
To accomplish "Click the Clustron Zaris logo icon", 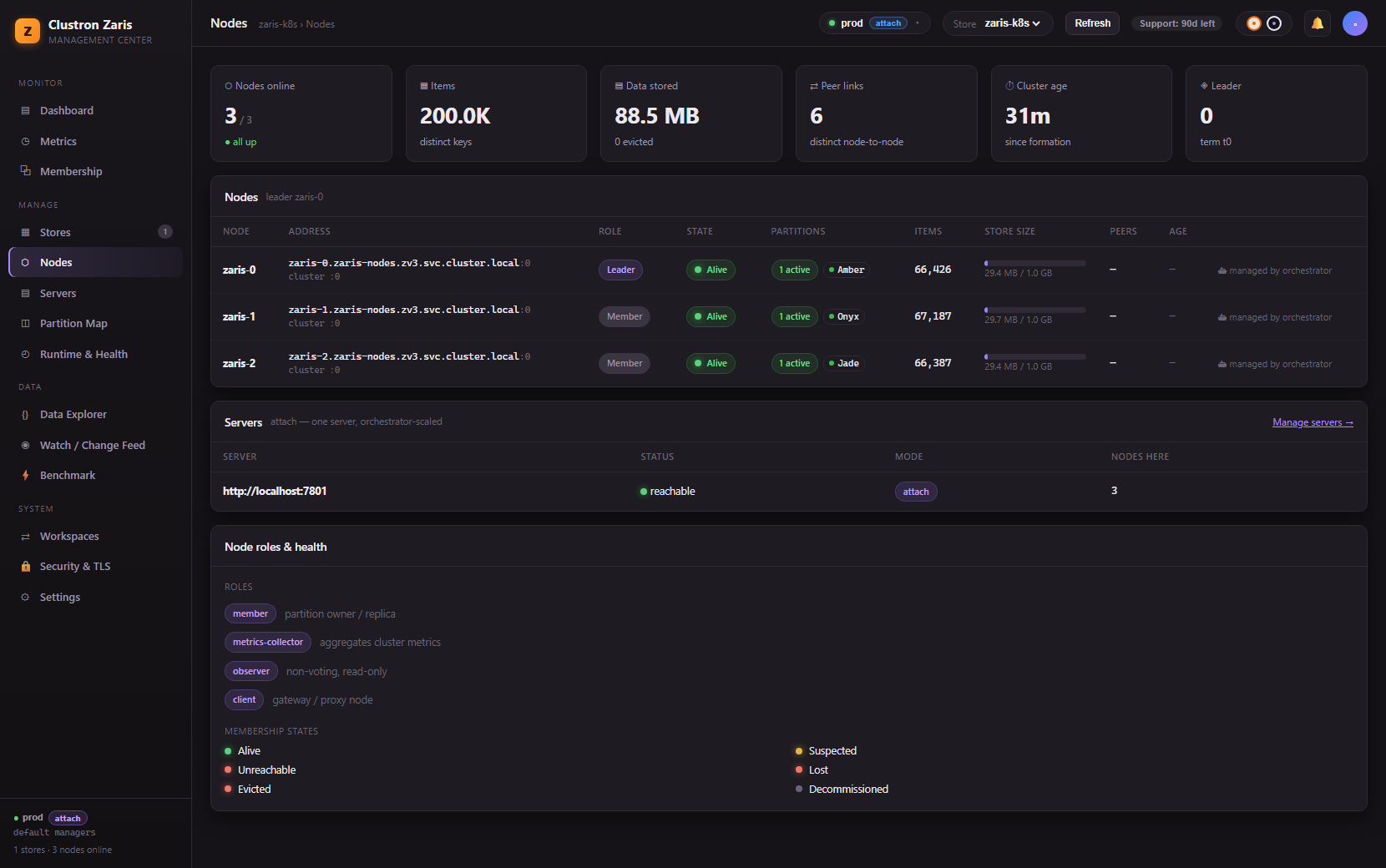I will click(28, 32).
